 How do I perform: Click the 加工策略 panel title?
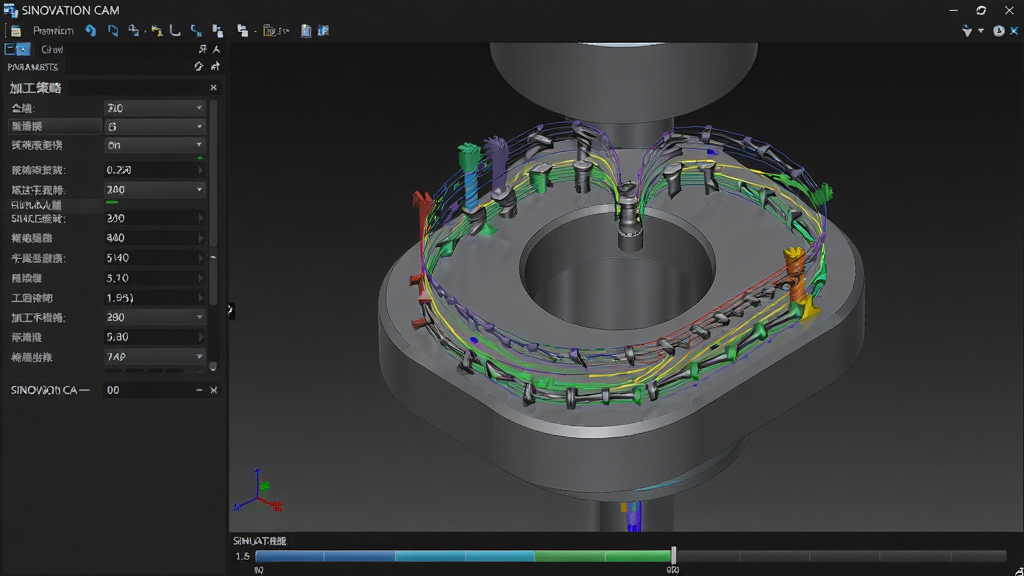point(35,88)
